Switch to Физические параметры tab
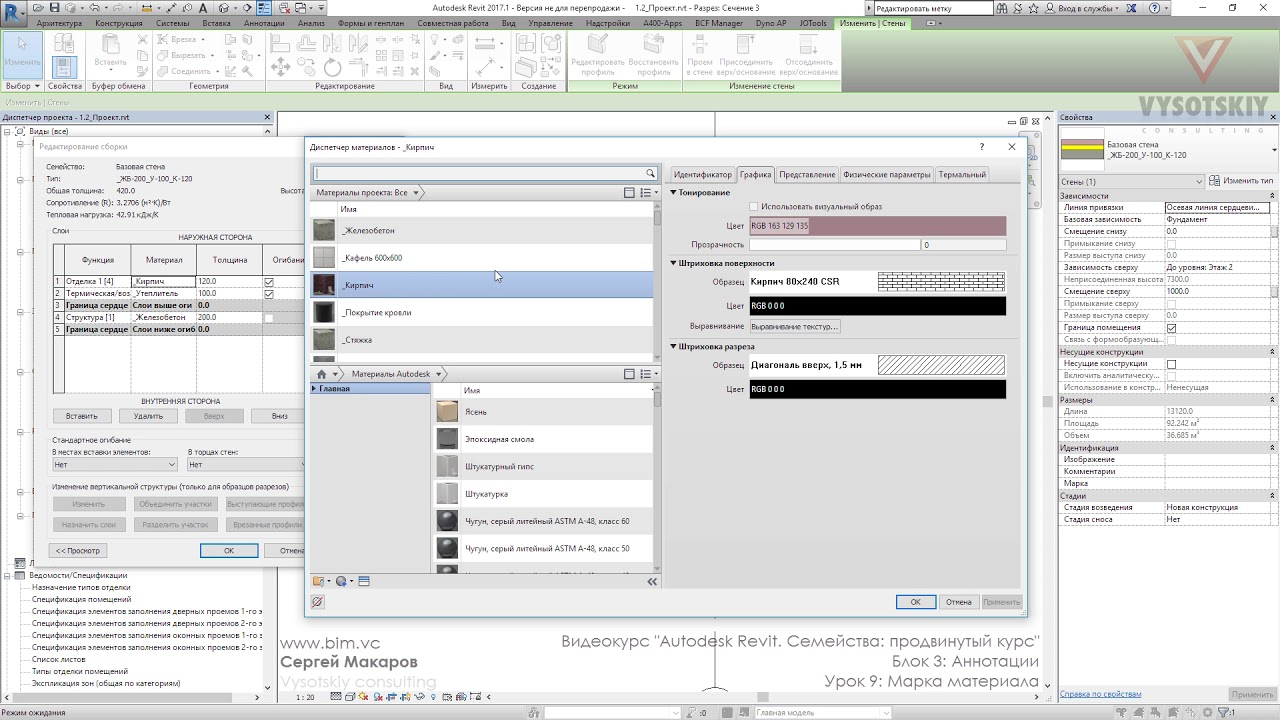Viewport: 1280px width, 720px height. (886, 175)
